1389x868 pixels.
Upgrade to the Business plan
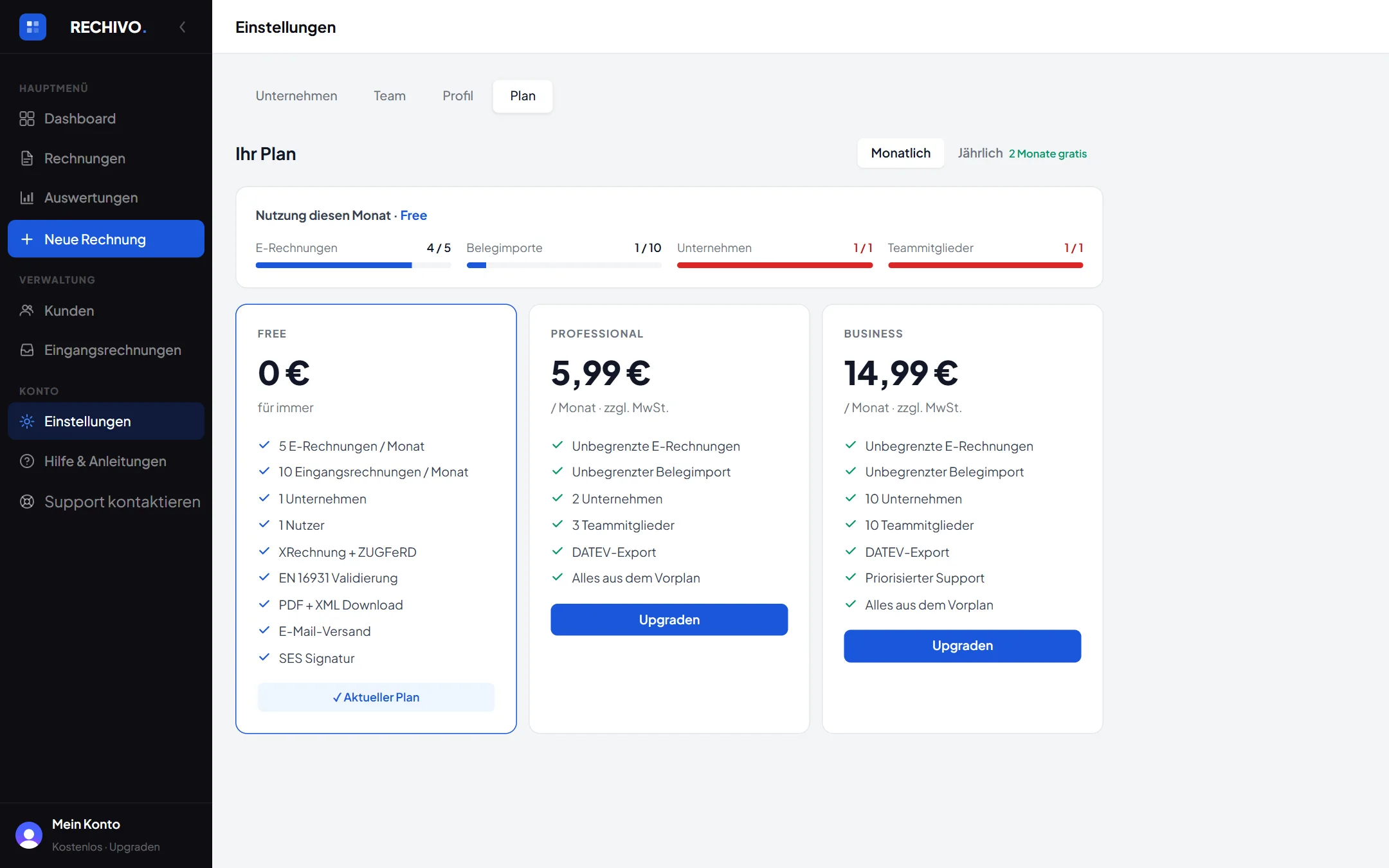[962, 646]
